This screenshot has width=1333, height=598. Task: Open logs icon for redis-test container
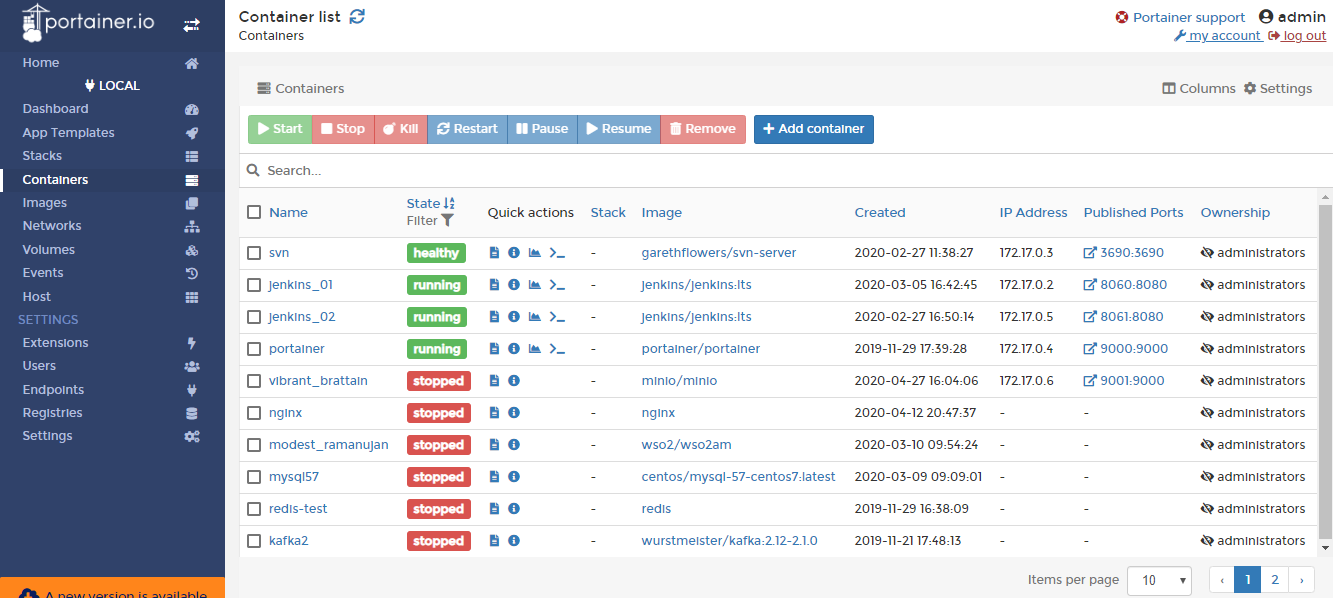(x=494, y=509)
